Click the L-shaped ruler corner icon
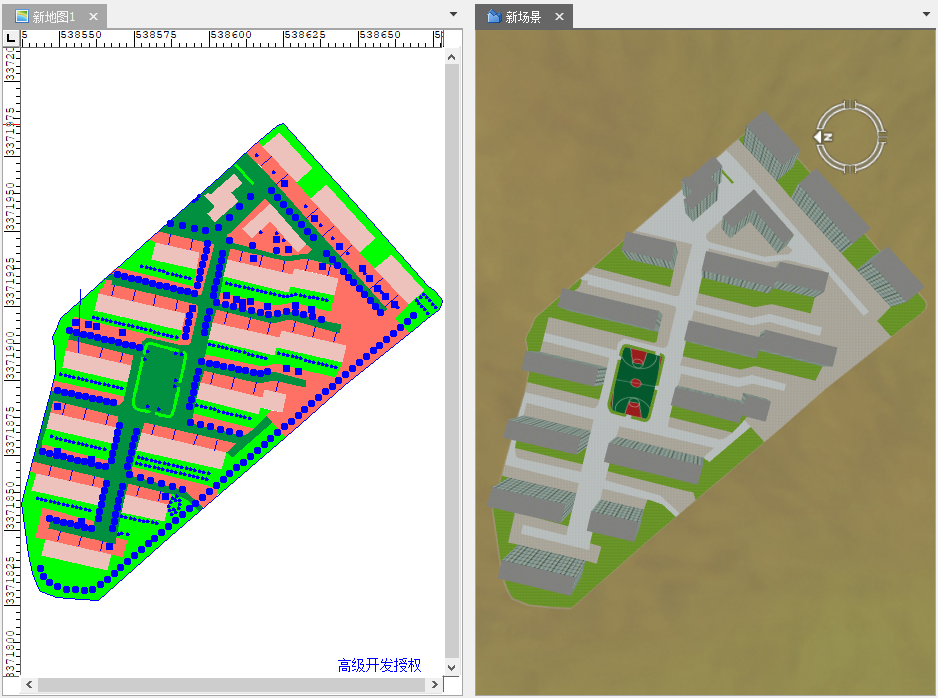The image size is (938, 698). coord(11,38)
